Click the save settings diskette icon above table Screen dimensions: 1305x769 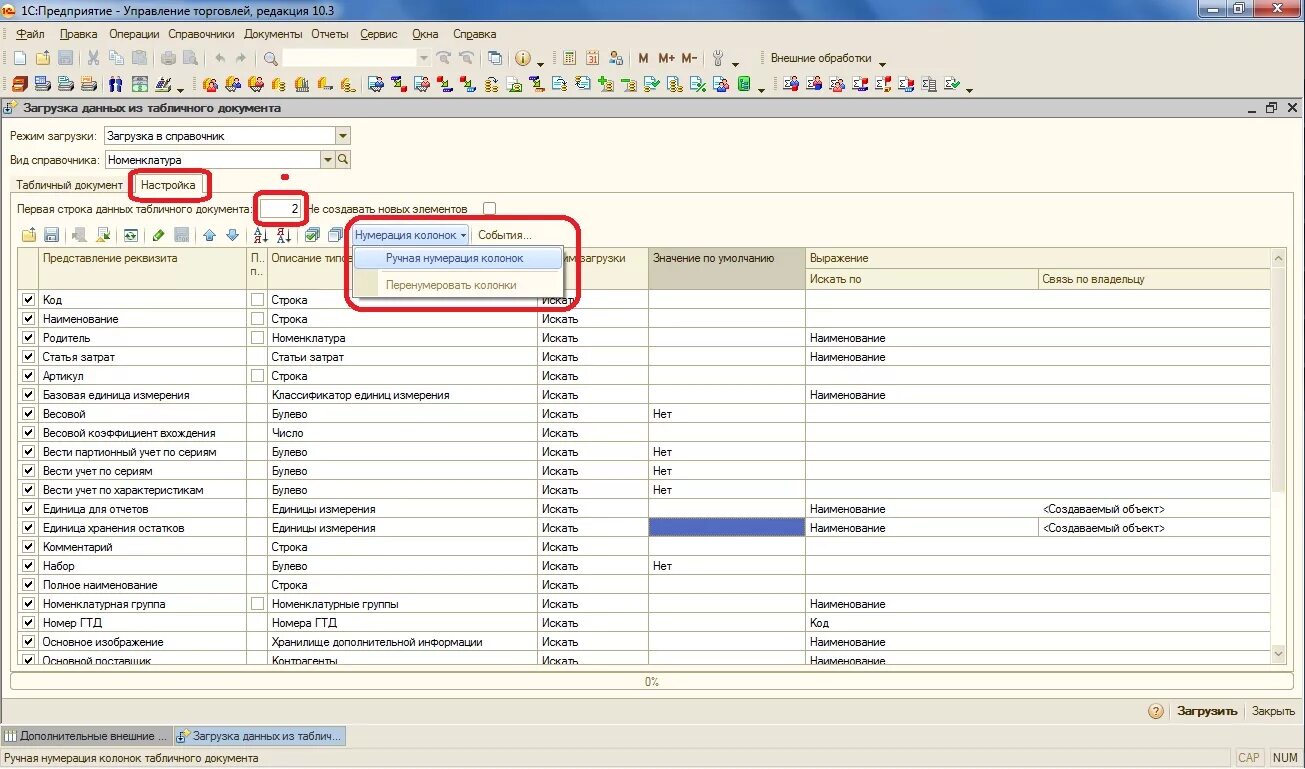coord(51,235)
